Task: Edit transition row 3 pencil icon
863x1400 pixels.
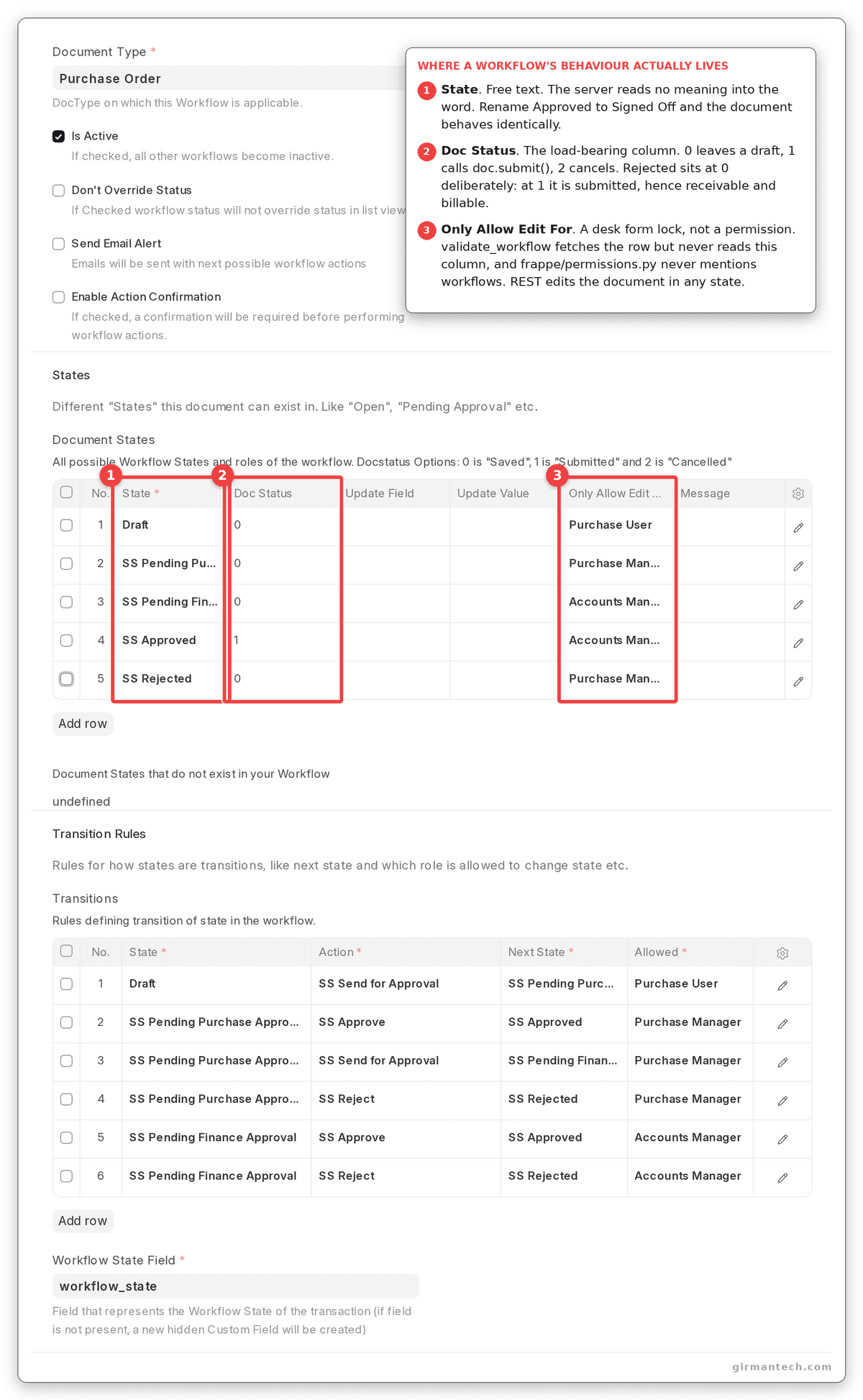Action: coord(782,1062)
